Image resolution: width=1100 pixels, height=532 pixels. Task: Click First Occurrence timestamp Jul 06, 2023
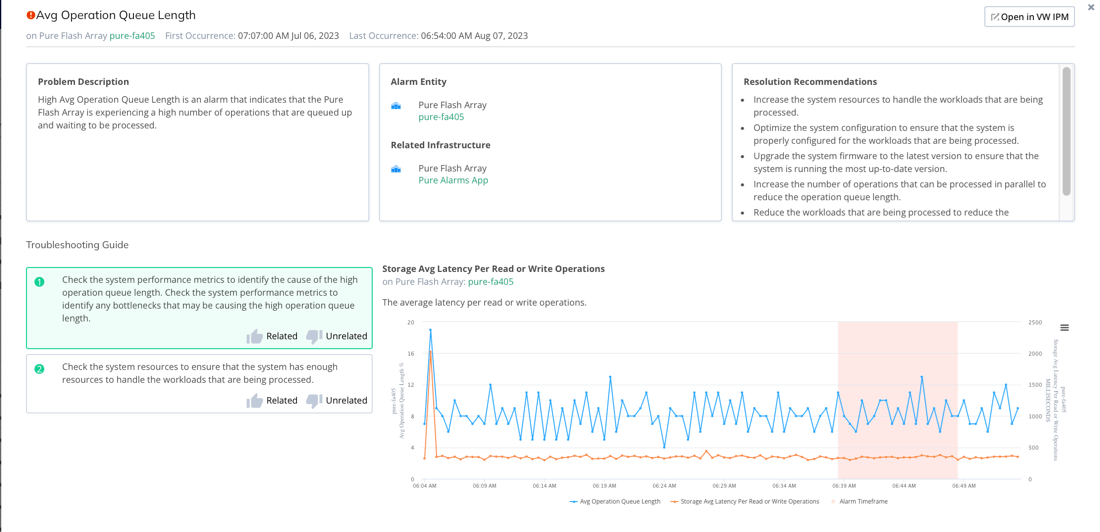(289, 35)
